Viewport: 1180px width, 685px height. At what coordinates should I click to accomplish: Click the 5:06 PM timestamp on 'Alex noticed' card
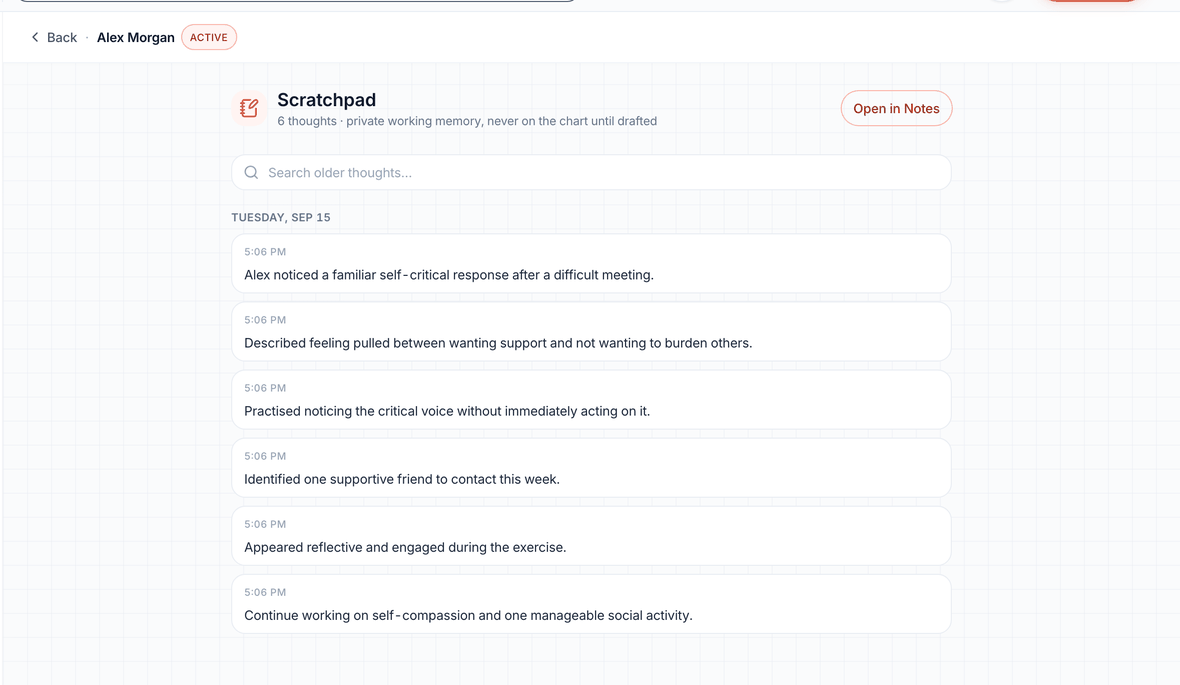(x=265, y=252)
